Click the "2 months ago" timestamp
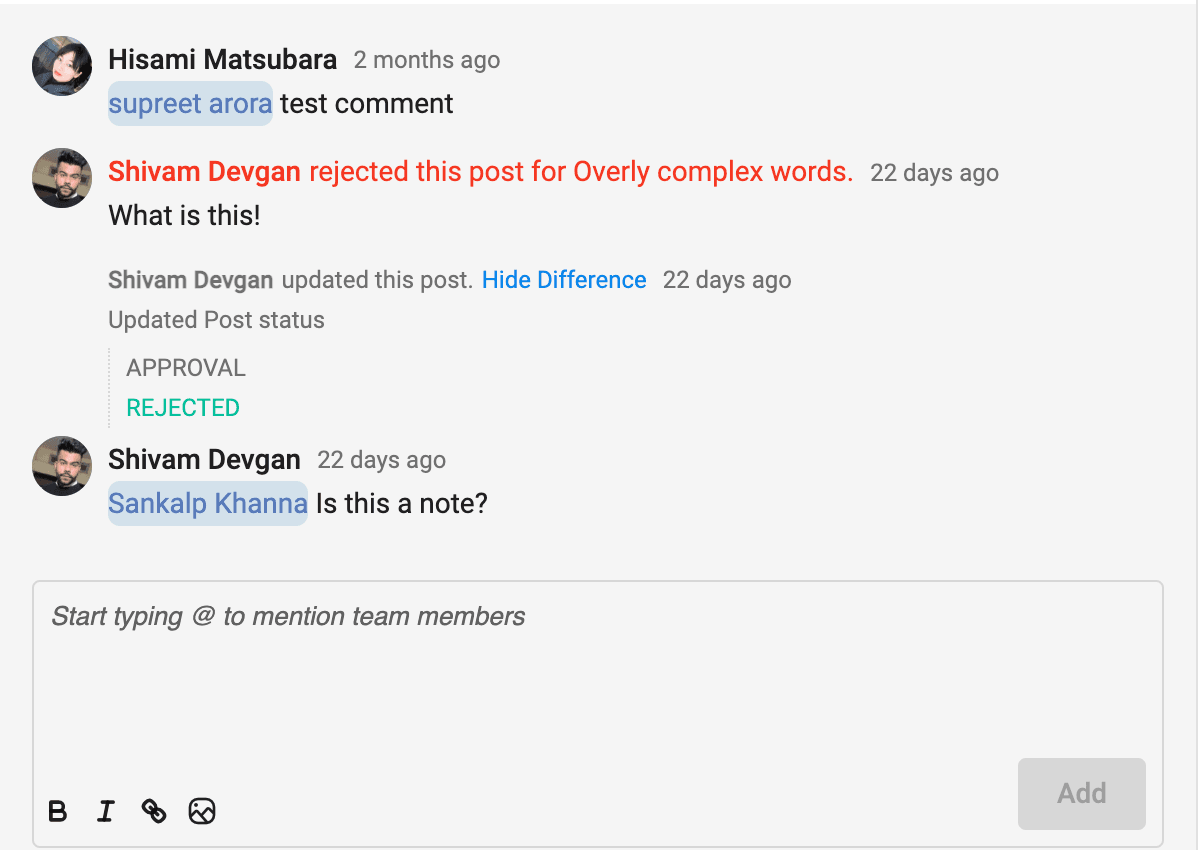 (427, 60)
